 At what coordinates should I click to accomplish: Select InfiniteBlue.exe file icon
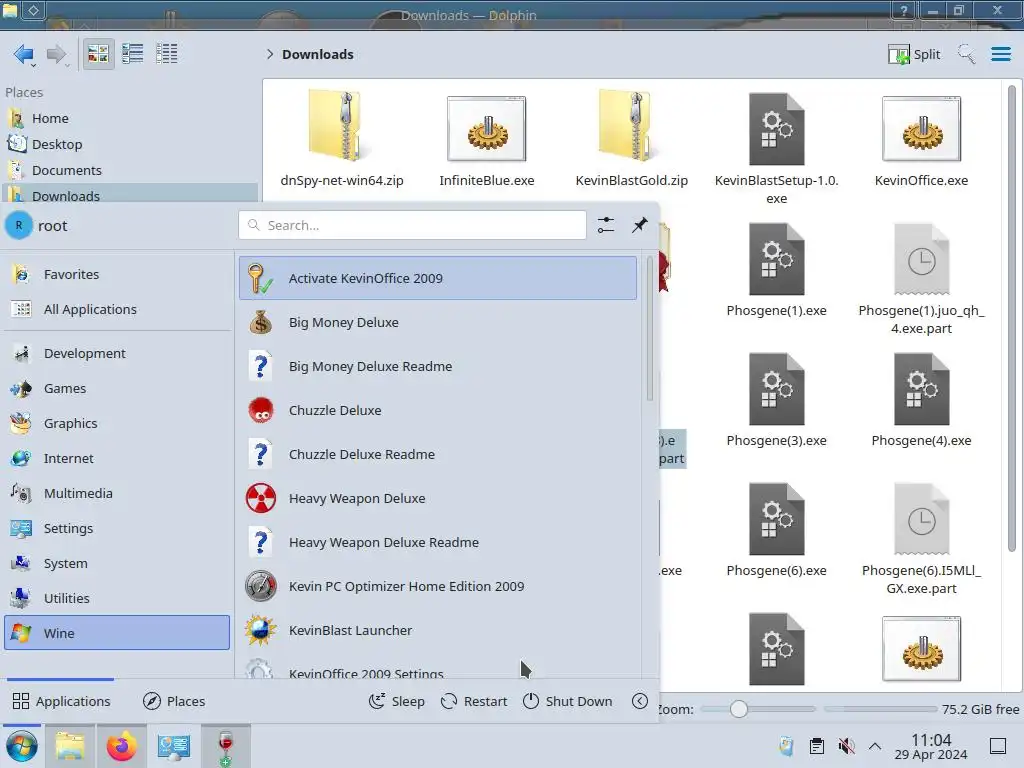487,129
